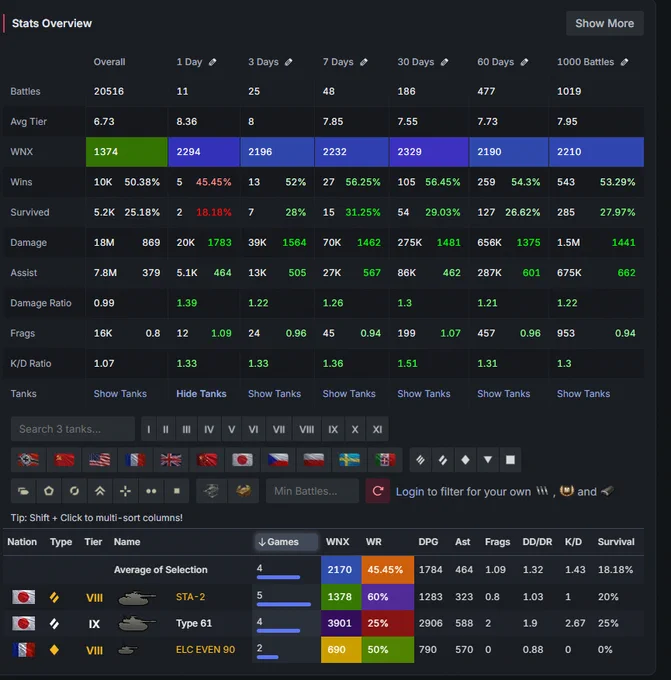671x680 pixels.
Task: Sort table by Games column header
Action: point(286,542)
